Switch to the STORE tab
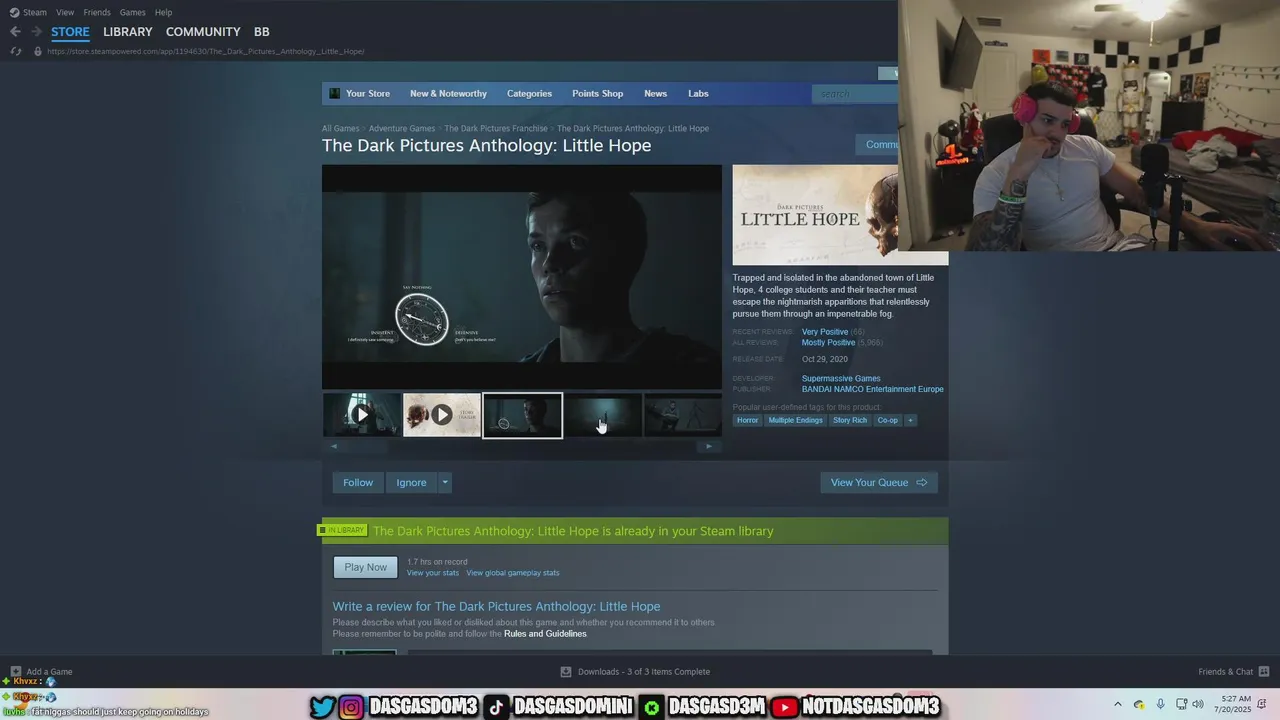The image size is (1280, 720). [x=70, y=32]
